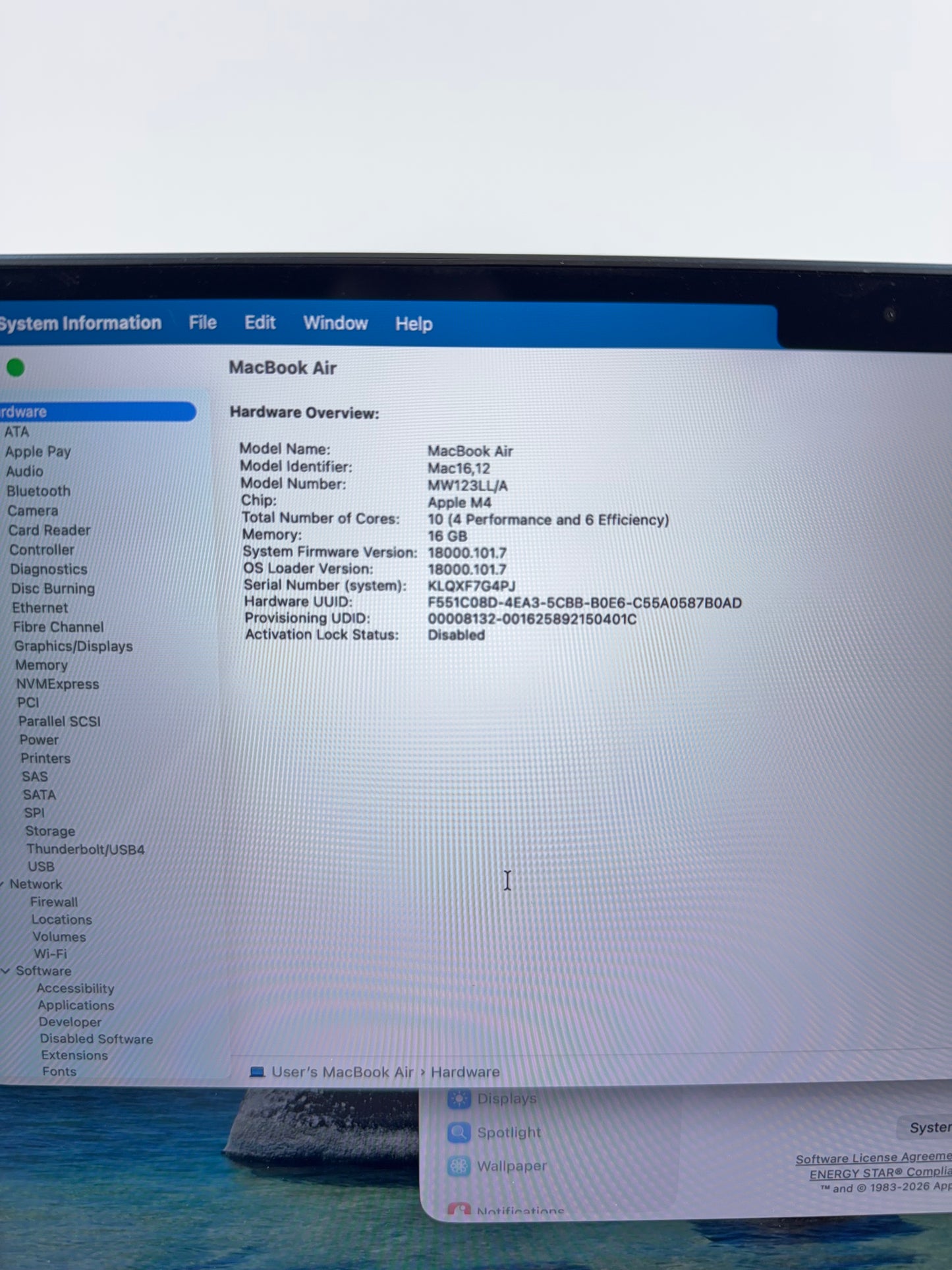The height and width of the screenshot is (1270, 952).
Task: Select Disabled Software under Software
Action: (97, 1039)
